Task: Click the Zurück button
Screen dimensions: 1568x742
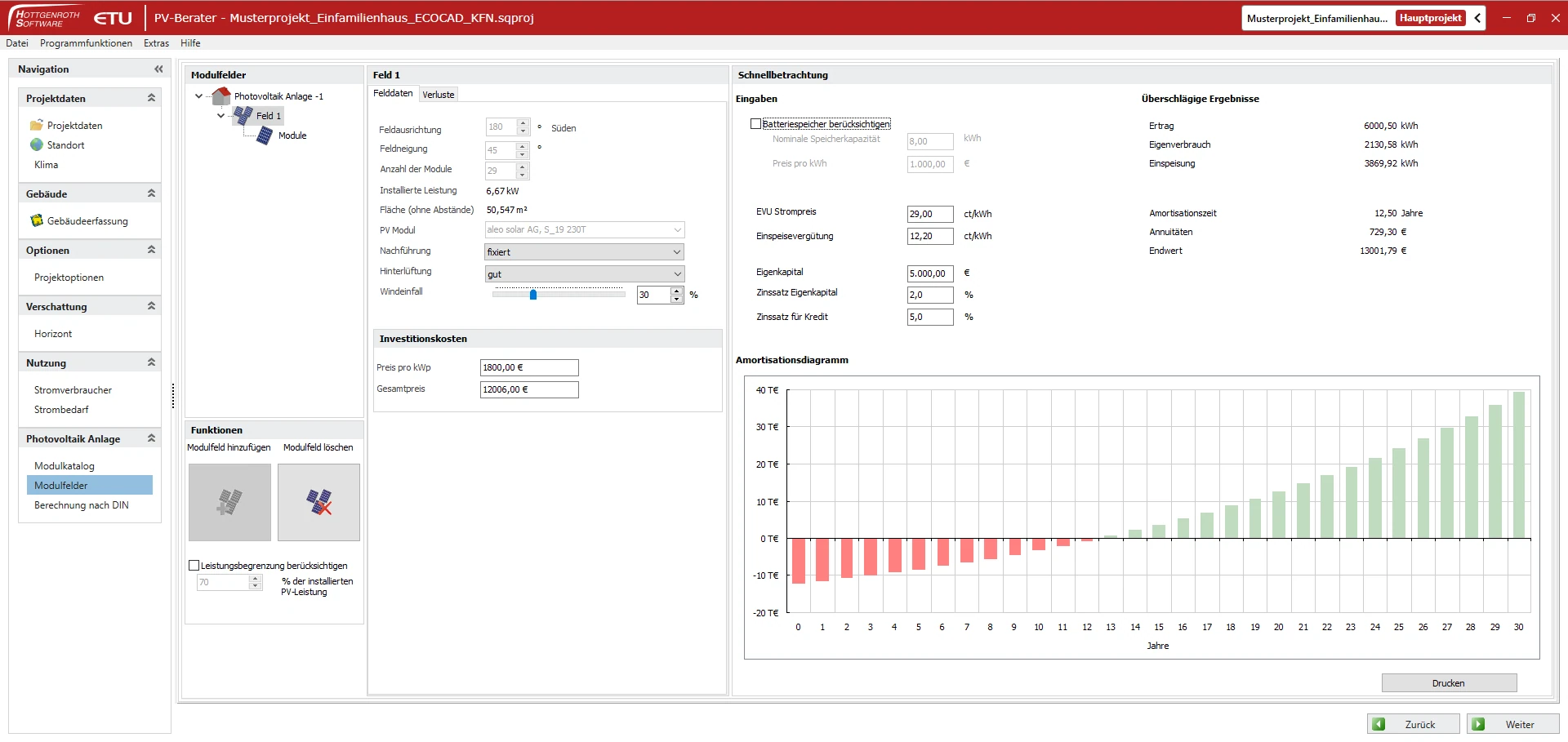Action: pyautogui.click(x=1413, y=724)
